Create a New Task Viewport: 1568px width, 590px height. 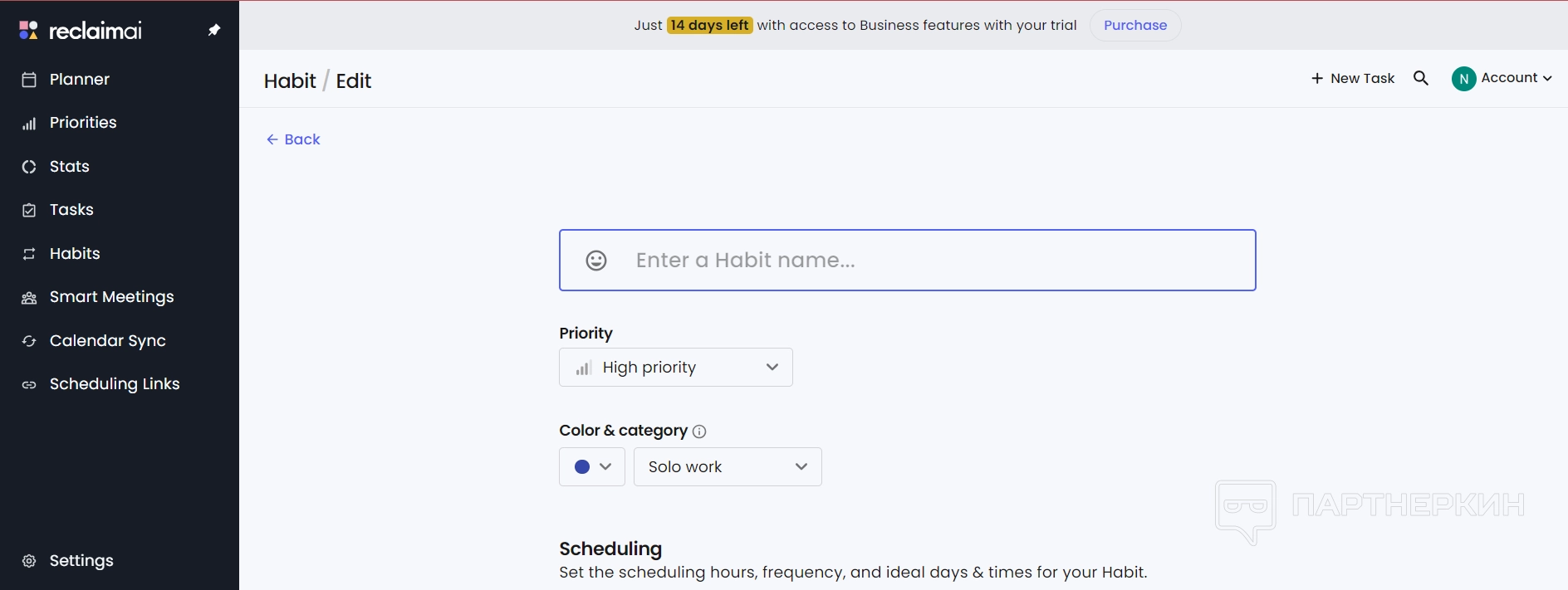pos(1353,79)
